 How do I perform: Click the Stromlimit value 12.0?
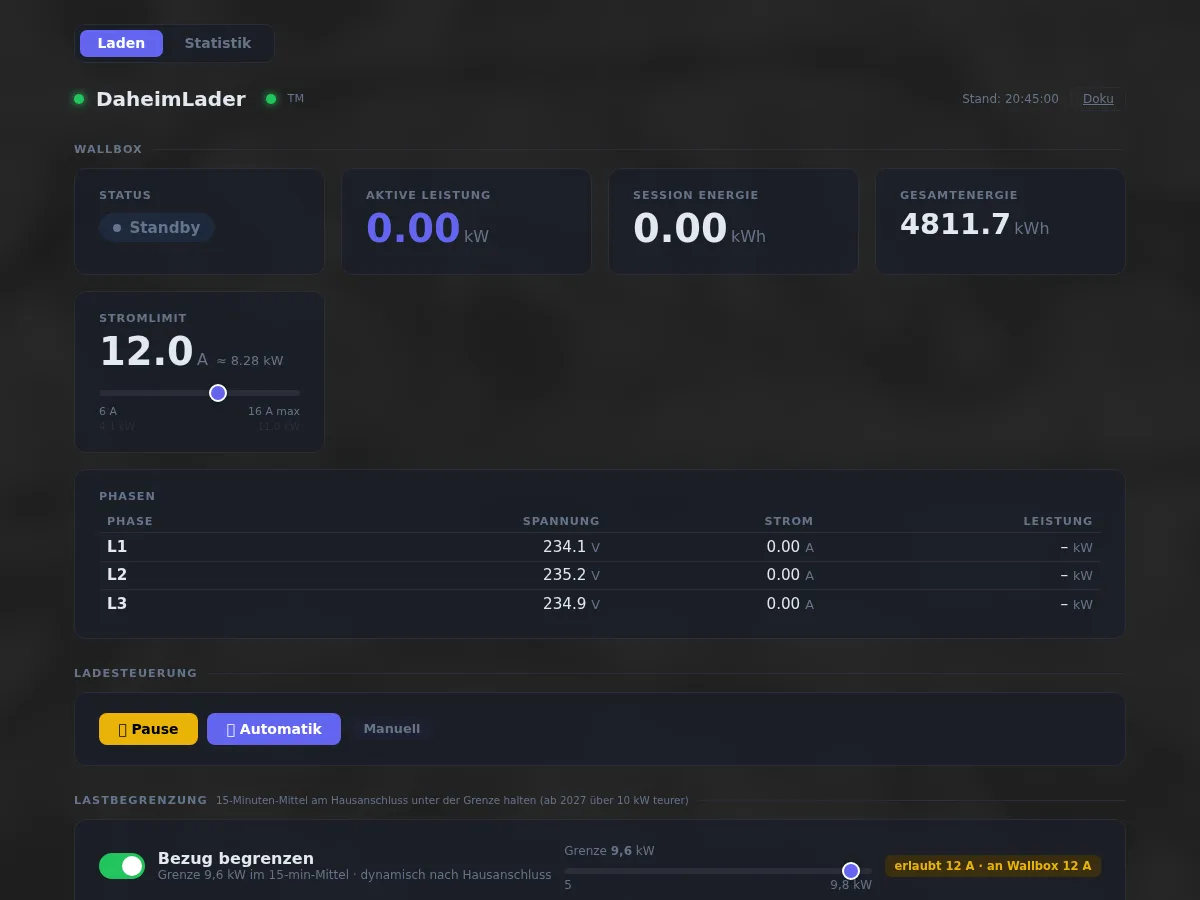pos(146,352)
